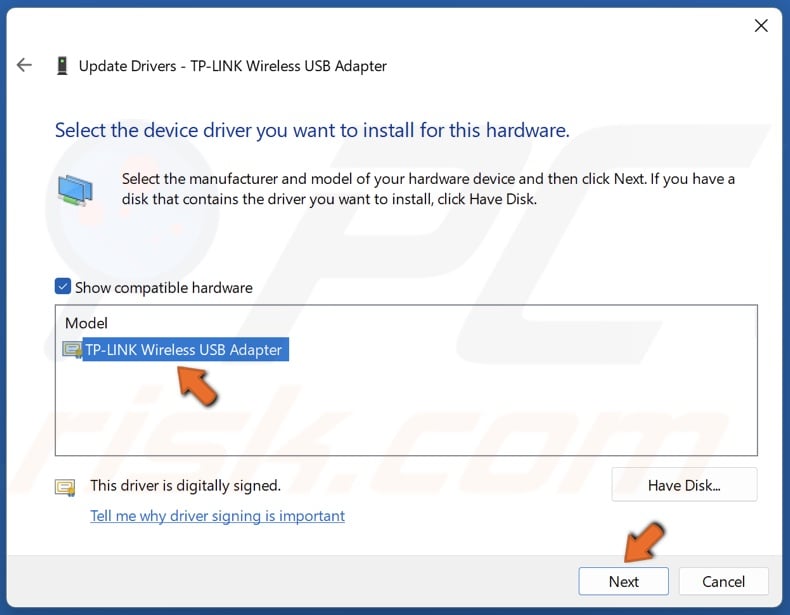Screen dimensions: 790x615
Task: Close the Update Drivers dialog
Action: coord(761,26)
